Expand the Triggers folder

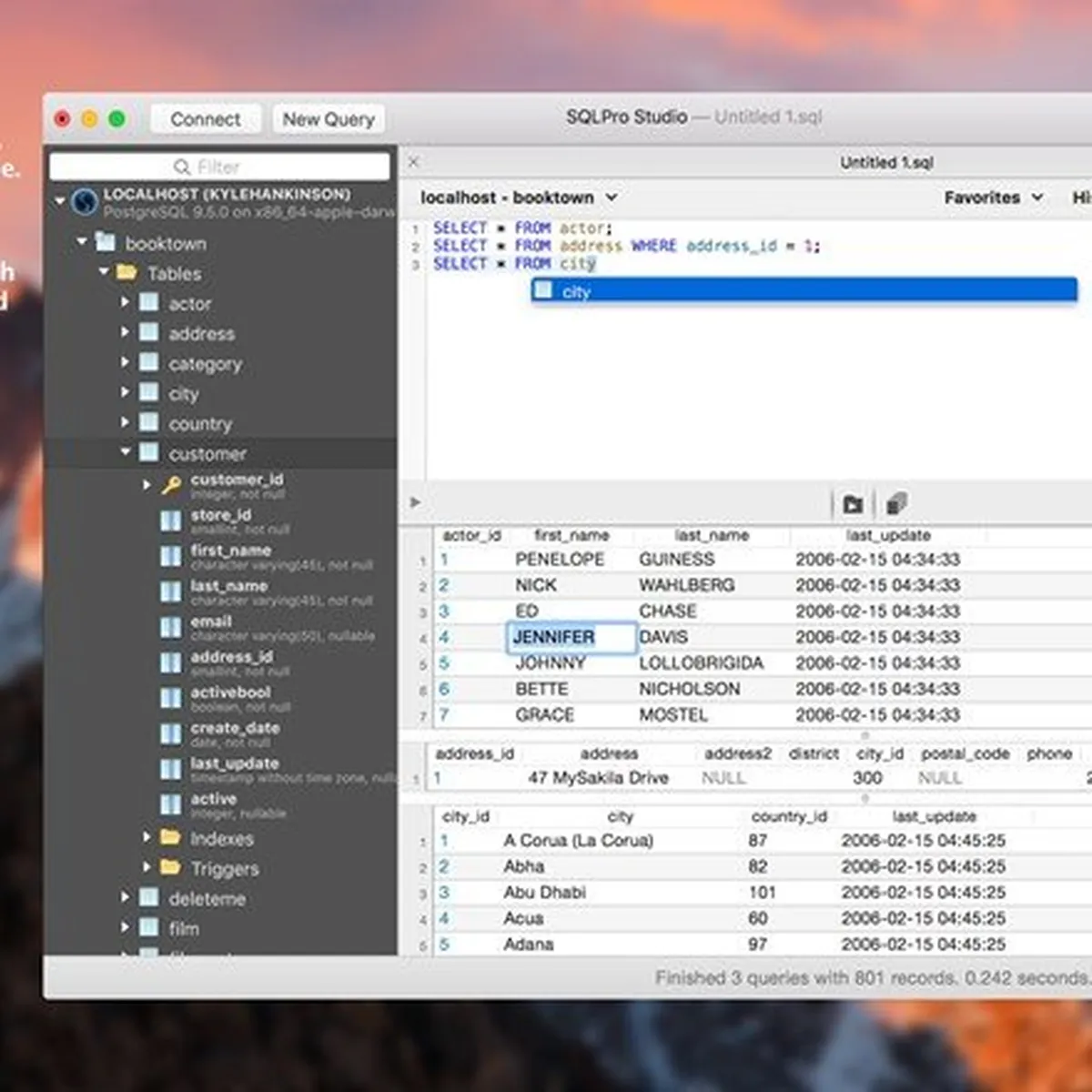coord(147,867)
